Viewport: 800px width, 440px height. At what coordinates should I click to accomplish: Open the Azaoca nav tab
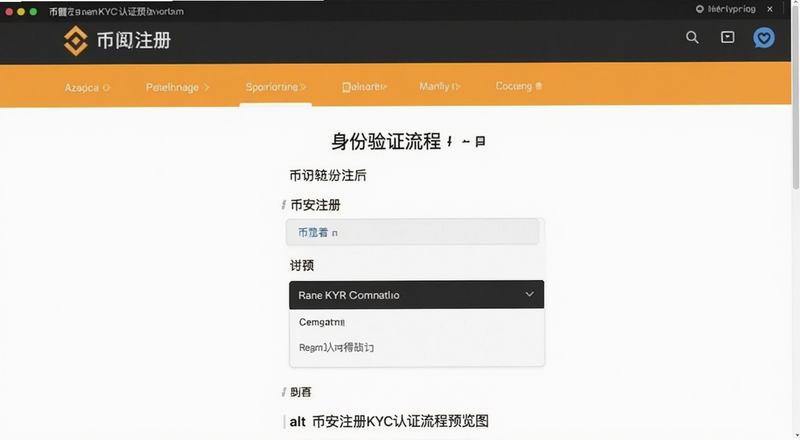point(87,87)
